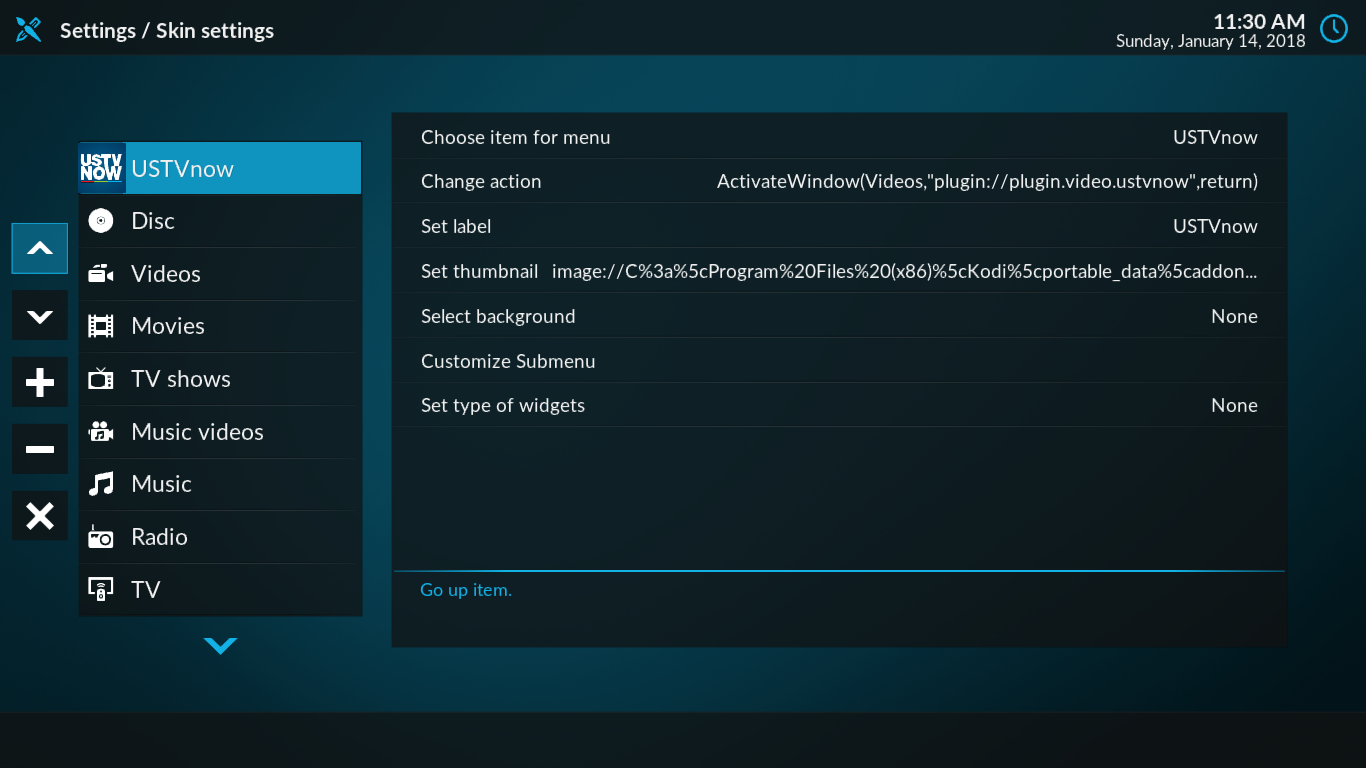
Task: Open the Set type of widgets selector
Action: 839,405
